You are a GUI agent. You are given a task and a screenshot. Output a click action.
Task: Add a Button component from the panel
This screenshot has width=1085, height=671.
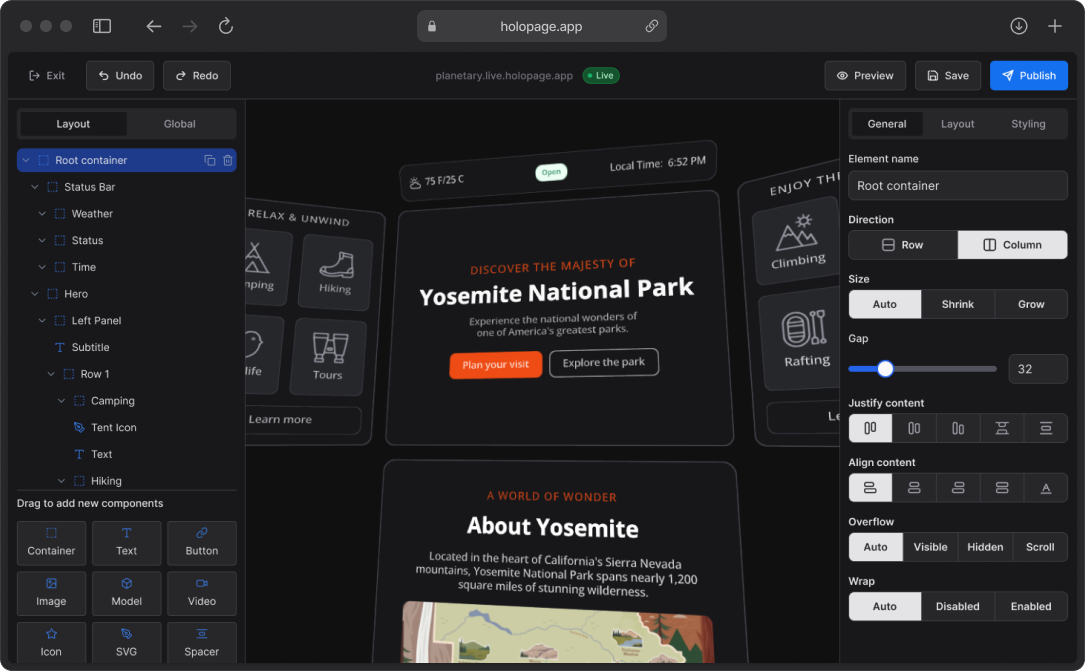[201, 543]
